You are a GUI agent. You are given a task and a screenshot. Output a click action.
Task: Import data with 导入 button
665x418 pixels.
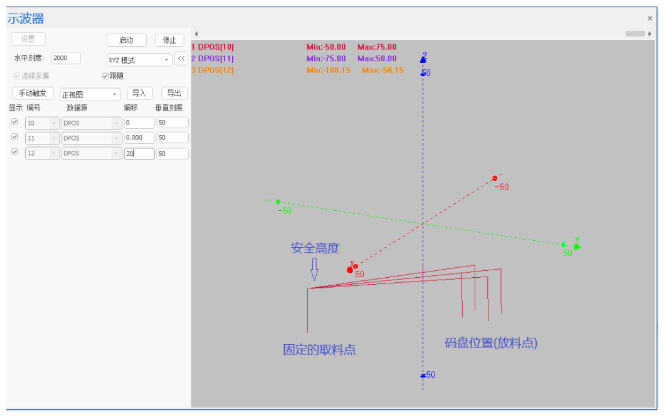140,93
